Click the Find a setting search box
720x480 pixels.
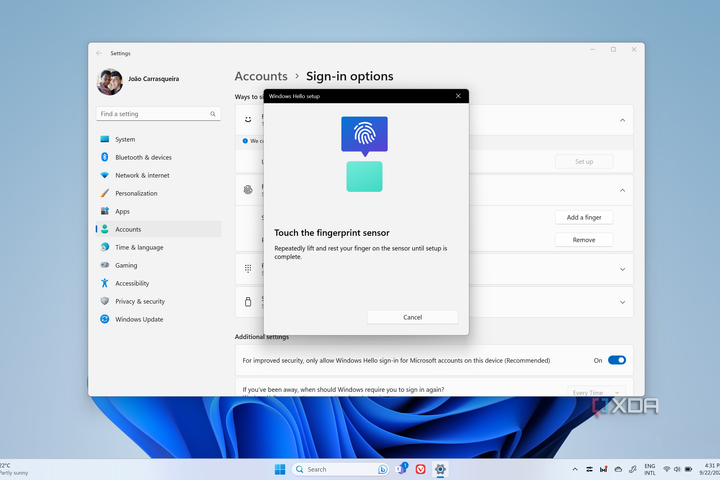[158, 113]
